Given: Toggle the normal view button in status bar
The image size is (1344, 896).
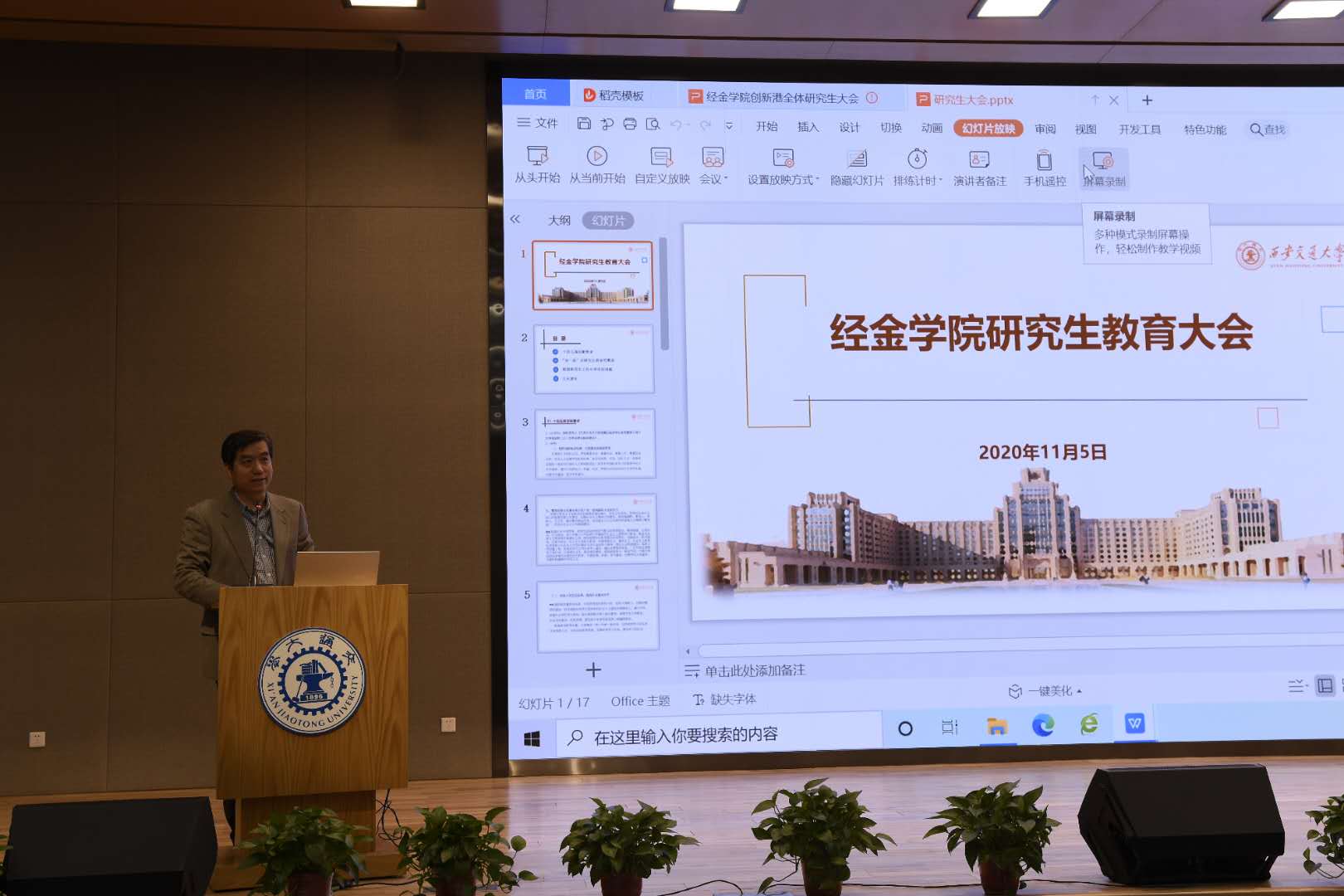Looking at the screenshot, I should [x=1325, y=685].
